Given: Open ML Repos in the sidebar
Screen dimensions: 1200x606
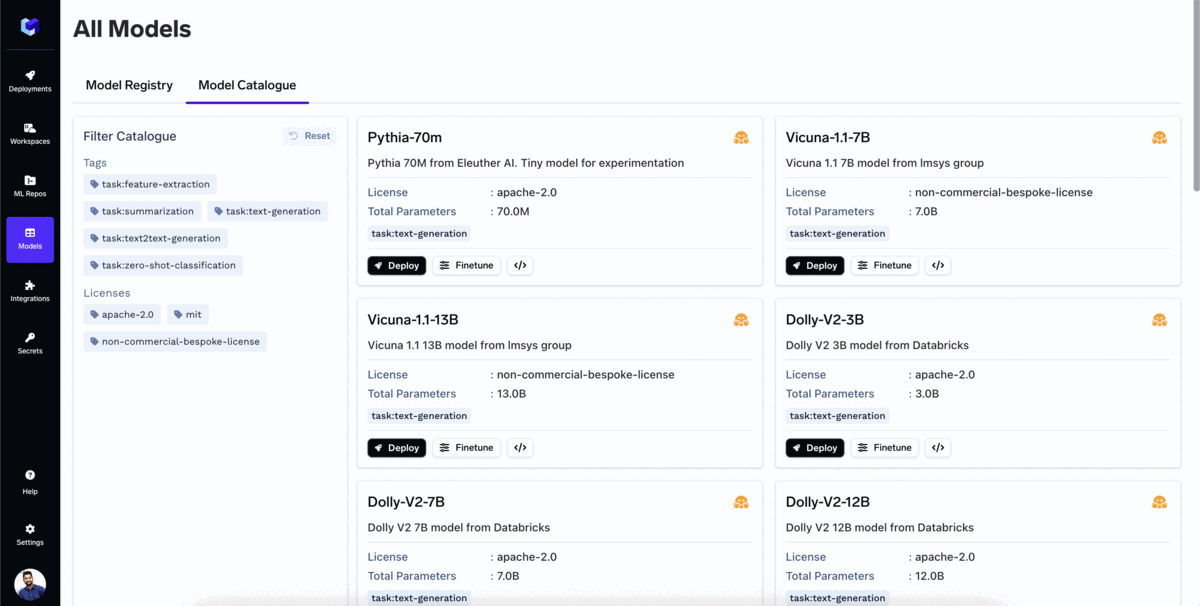Looking at the screenshot, I should 30,186.
